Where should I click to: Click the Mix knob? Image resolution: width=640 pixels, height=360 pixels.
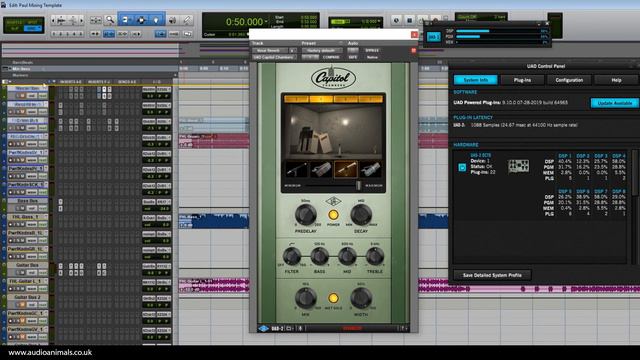pos(306,298)
